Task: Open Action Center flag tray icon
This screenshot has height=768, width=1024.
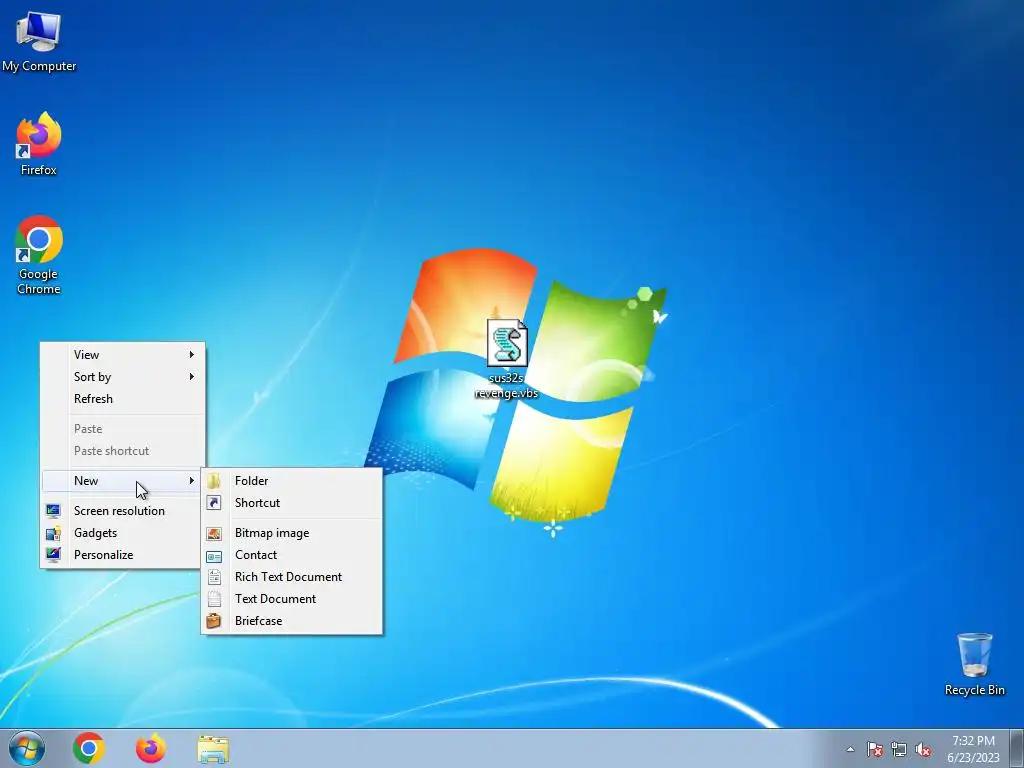Action: pos(874,749)
